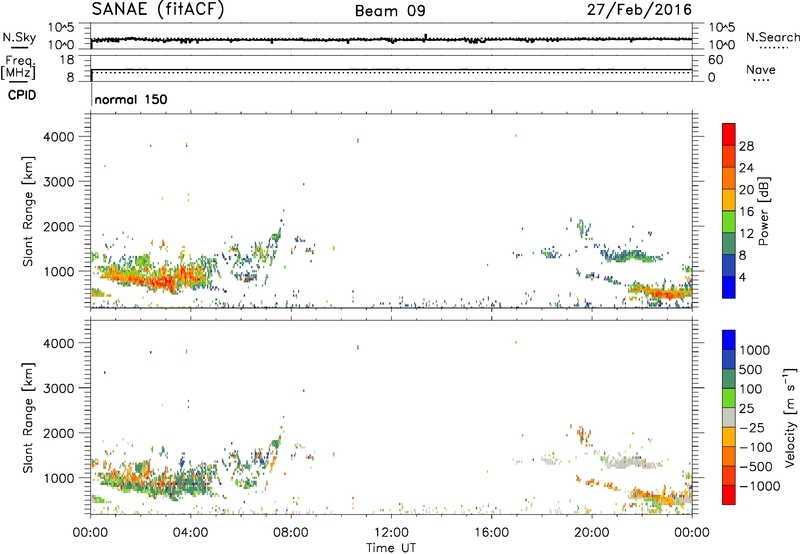The width and height of the screenshot is (800, 554).
Task: Click the "04:00" time tick label
Action: click(x=190, y=533)
